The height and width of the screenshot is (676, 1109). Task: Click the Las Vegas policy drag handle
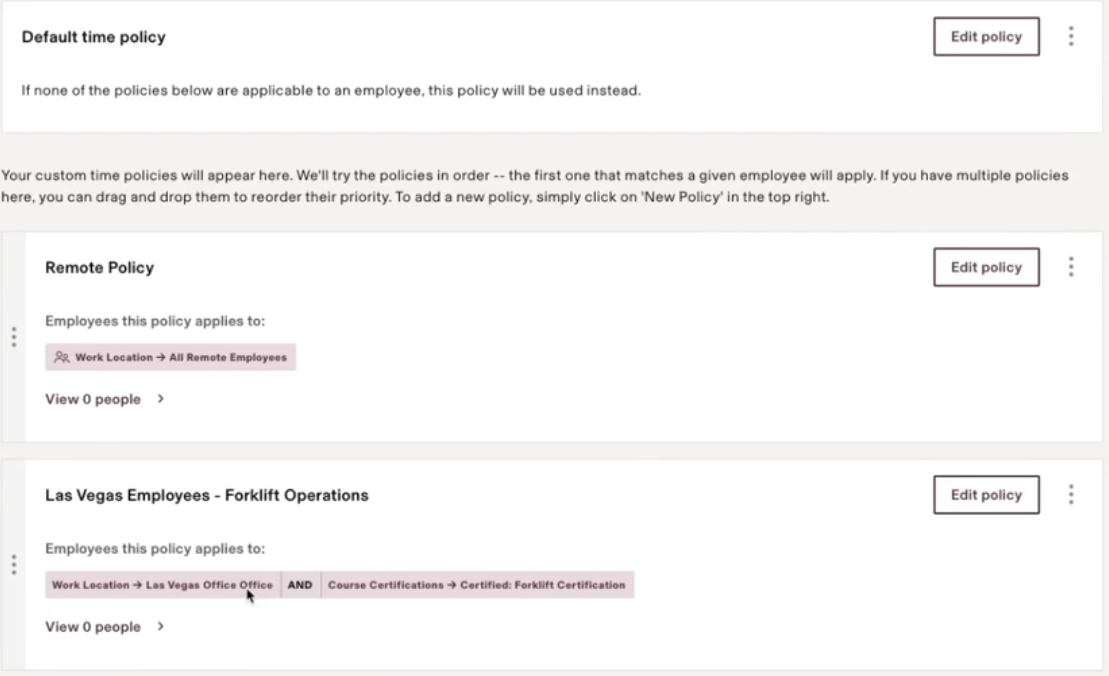[x=14, y=565]
